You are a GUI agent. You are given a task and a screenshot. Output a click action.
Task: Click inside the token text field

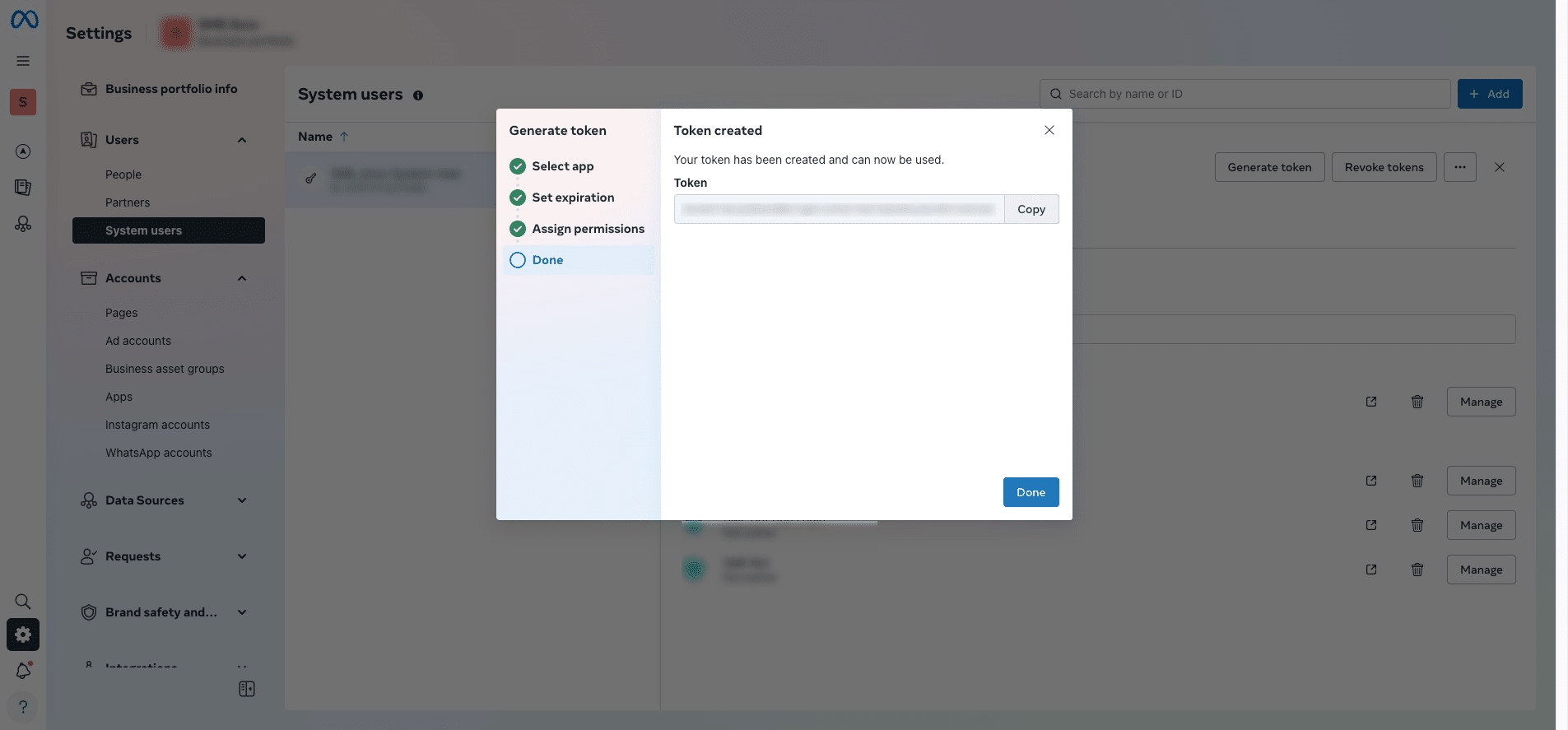(x=839, y=209)
